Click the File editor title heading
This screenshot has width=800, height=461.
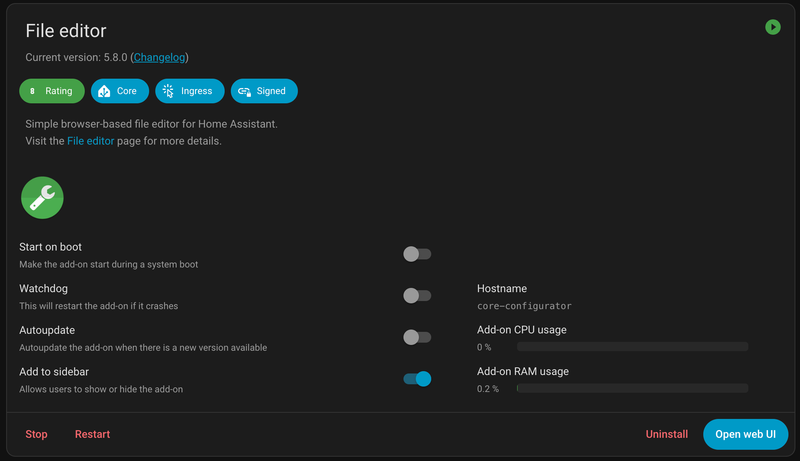[x=66, y=31]
